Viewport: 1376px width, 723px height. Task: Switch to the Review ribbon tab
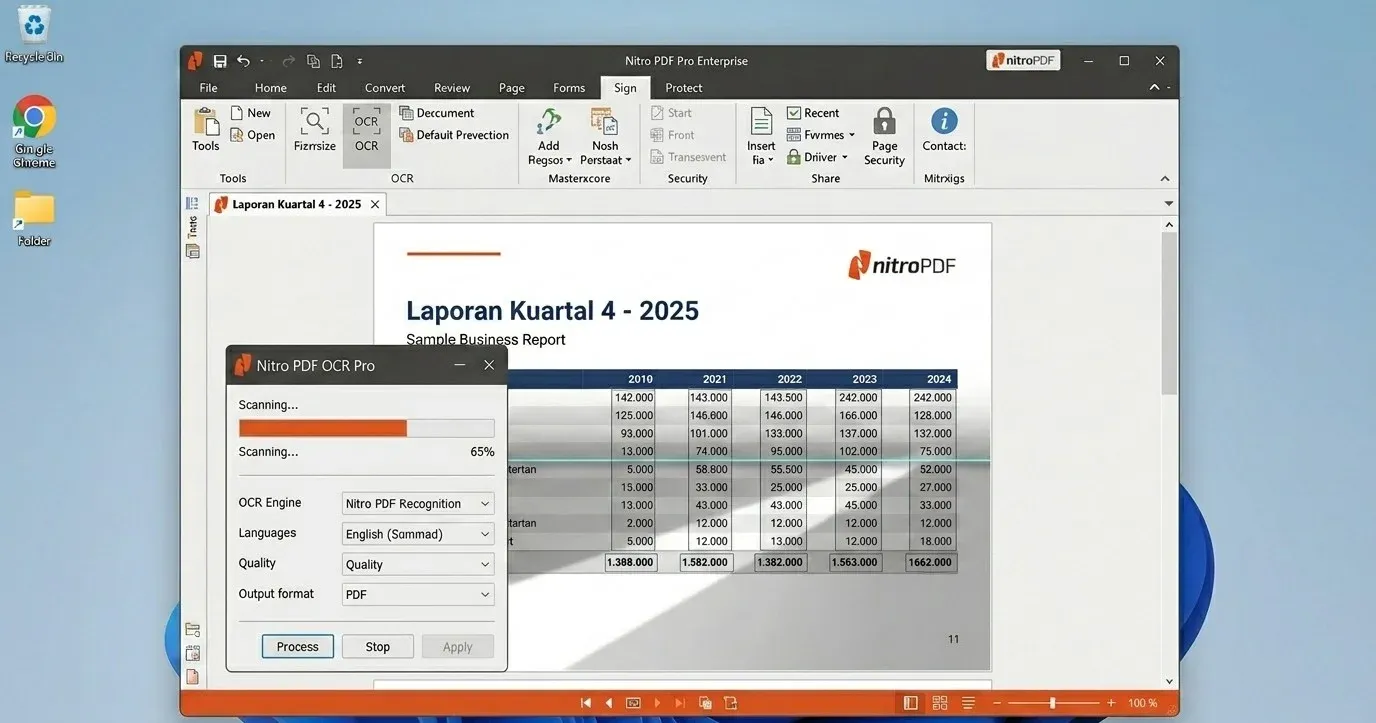[452, 88]
